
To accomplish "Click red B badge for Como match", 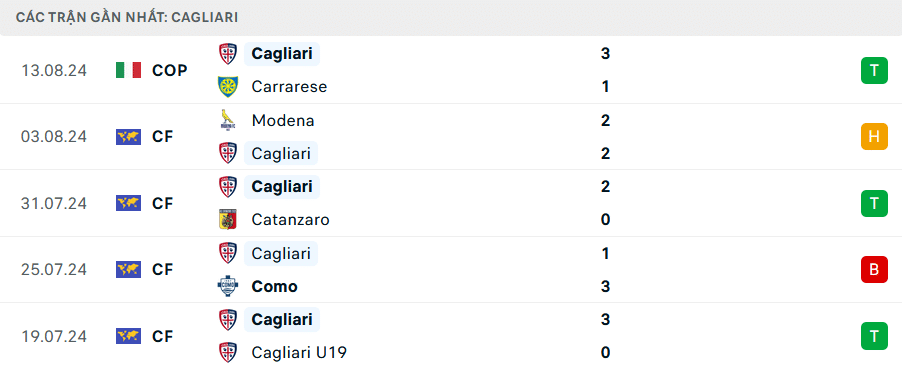I will (874, 270).
